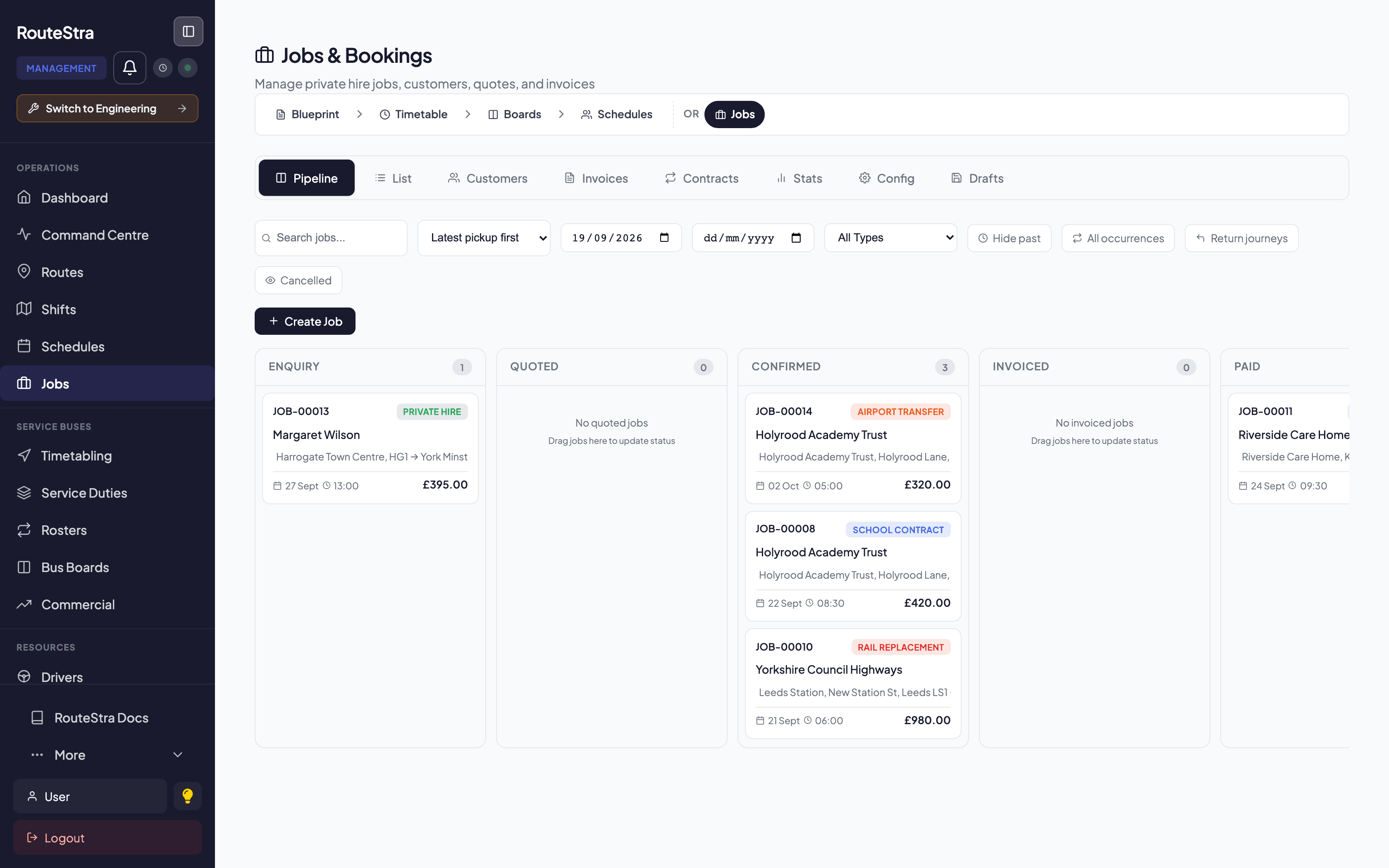Open Drafts tab
The image size is (1389, 868).
tap(977, 178)
